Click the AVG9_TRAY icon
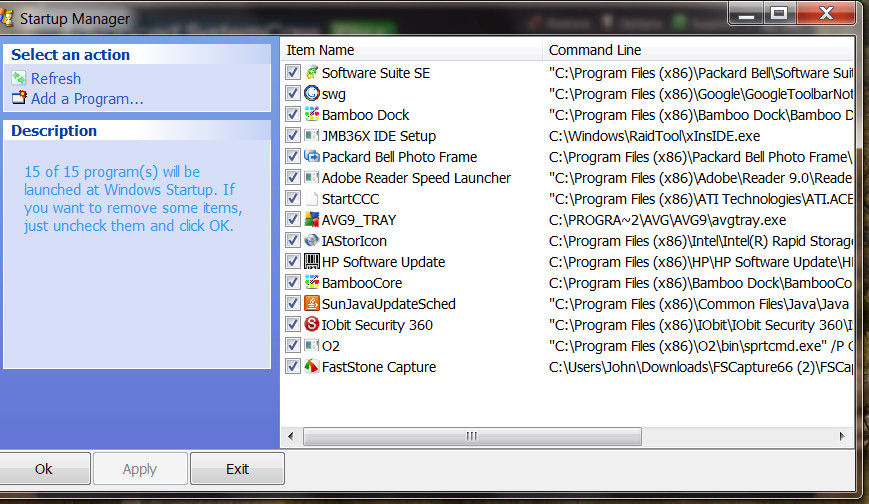This screenshot has height=504, width=869. click(312, 220)
